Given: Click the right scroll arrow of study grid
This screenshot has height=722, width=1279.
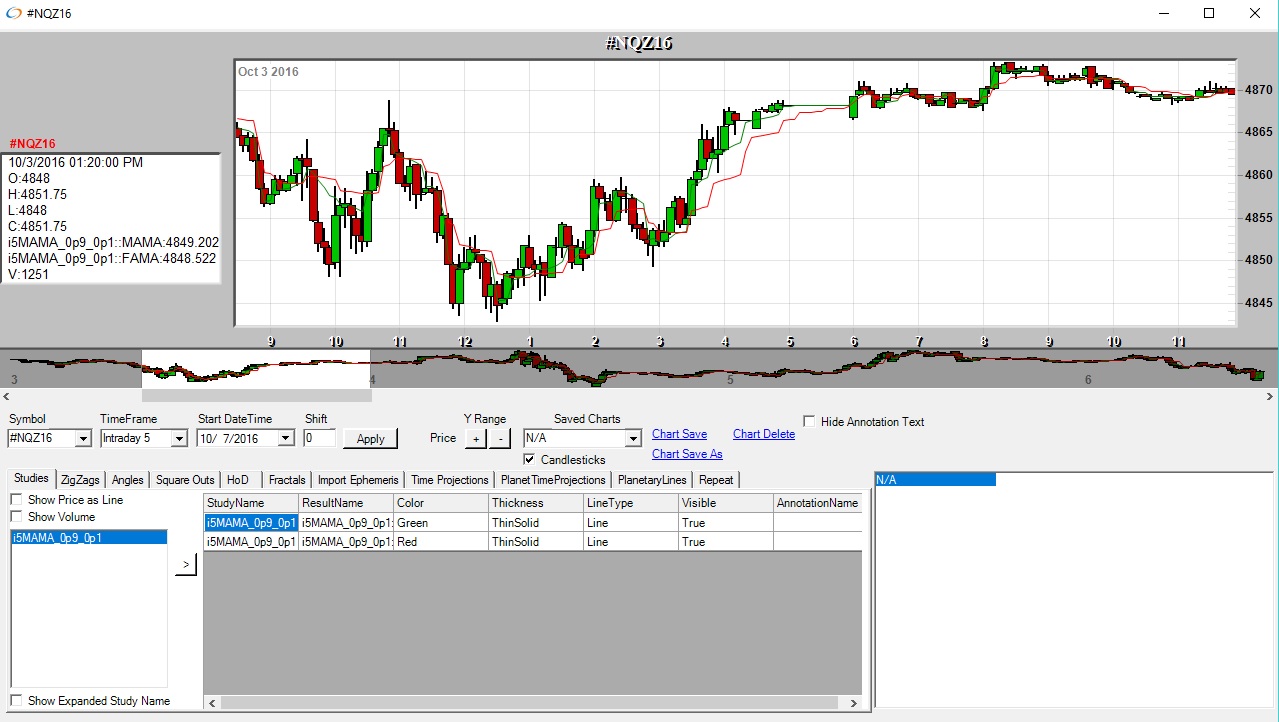Looking at the screenshot, I should tap(854, 703).
